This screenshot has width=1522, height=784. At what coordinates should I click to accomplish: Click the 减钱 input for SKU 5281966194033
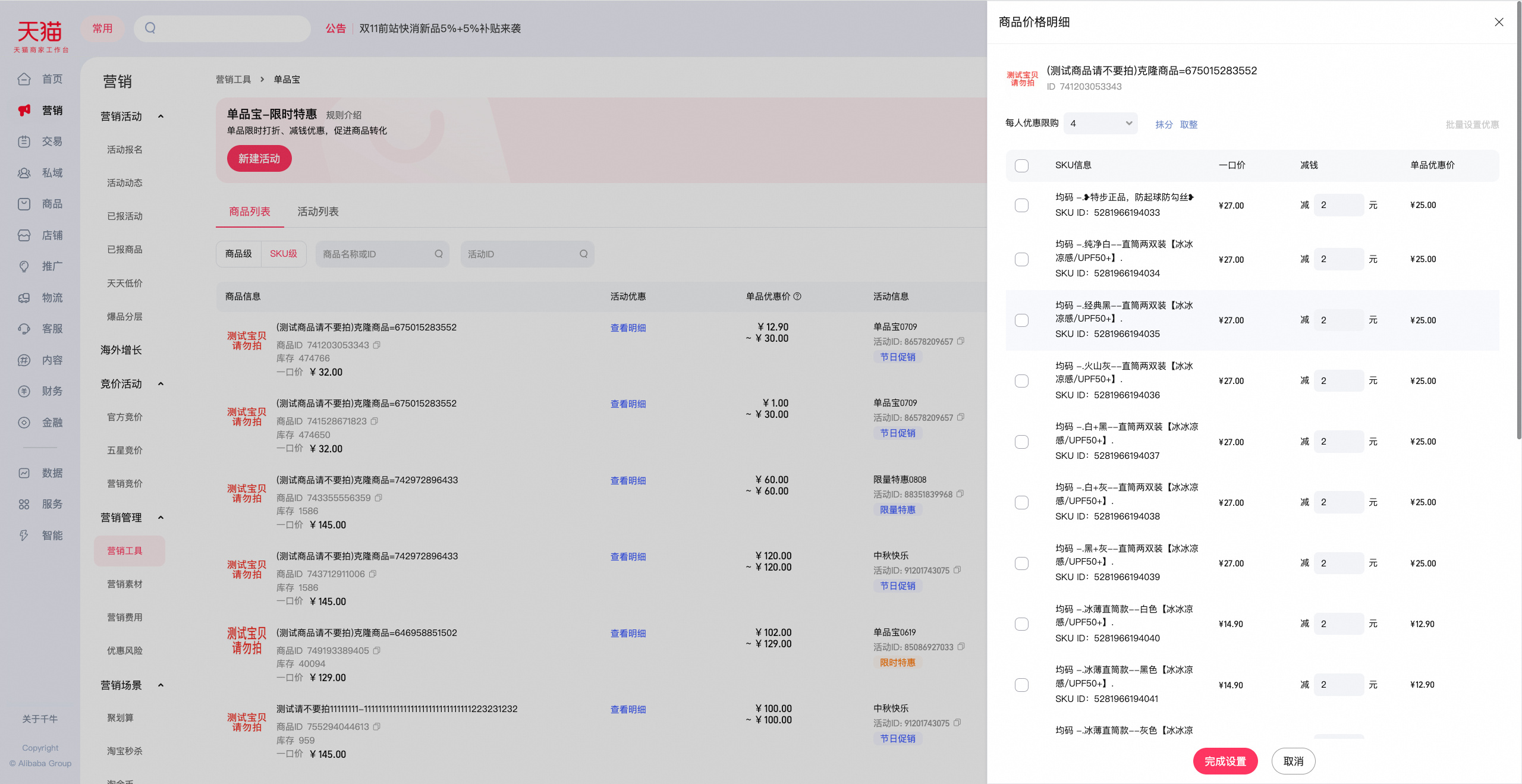[x=1339, y=205]
